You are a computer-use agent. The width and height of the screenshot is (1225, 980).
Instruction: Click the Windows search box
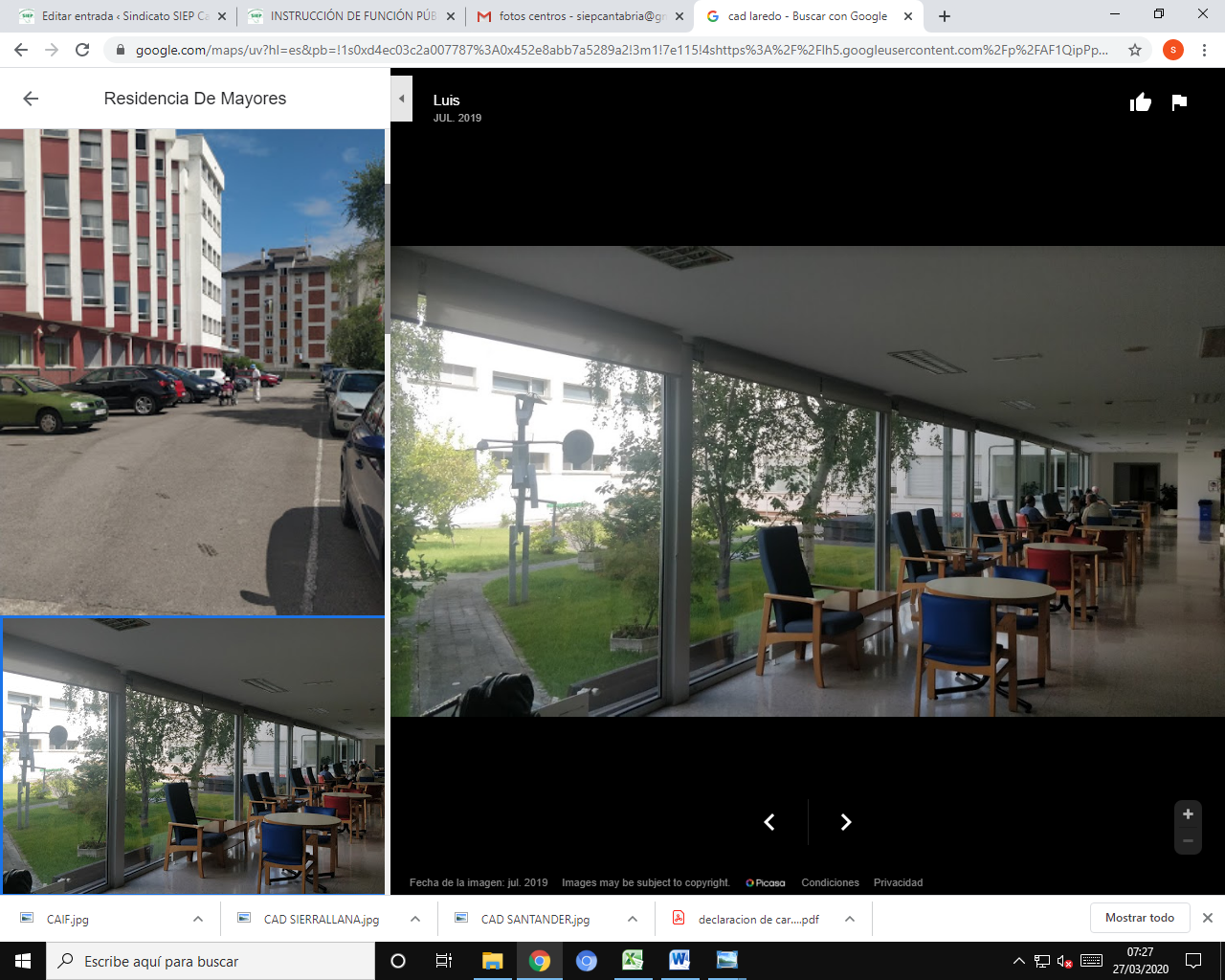(211, 961)
